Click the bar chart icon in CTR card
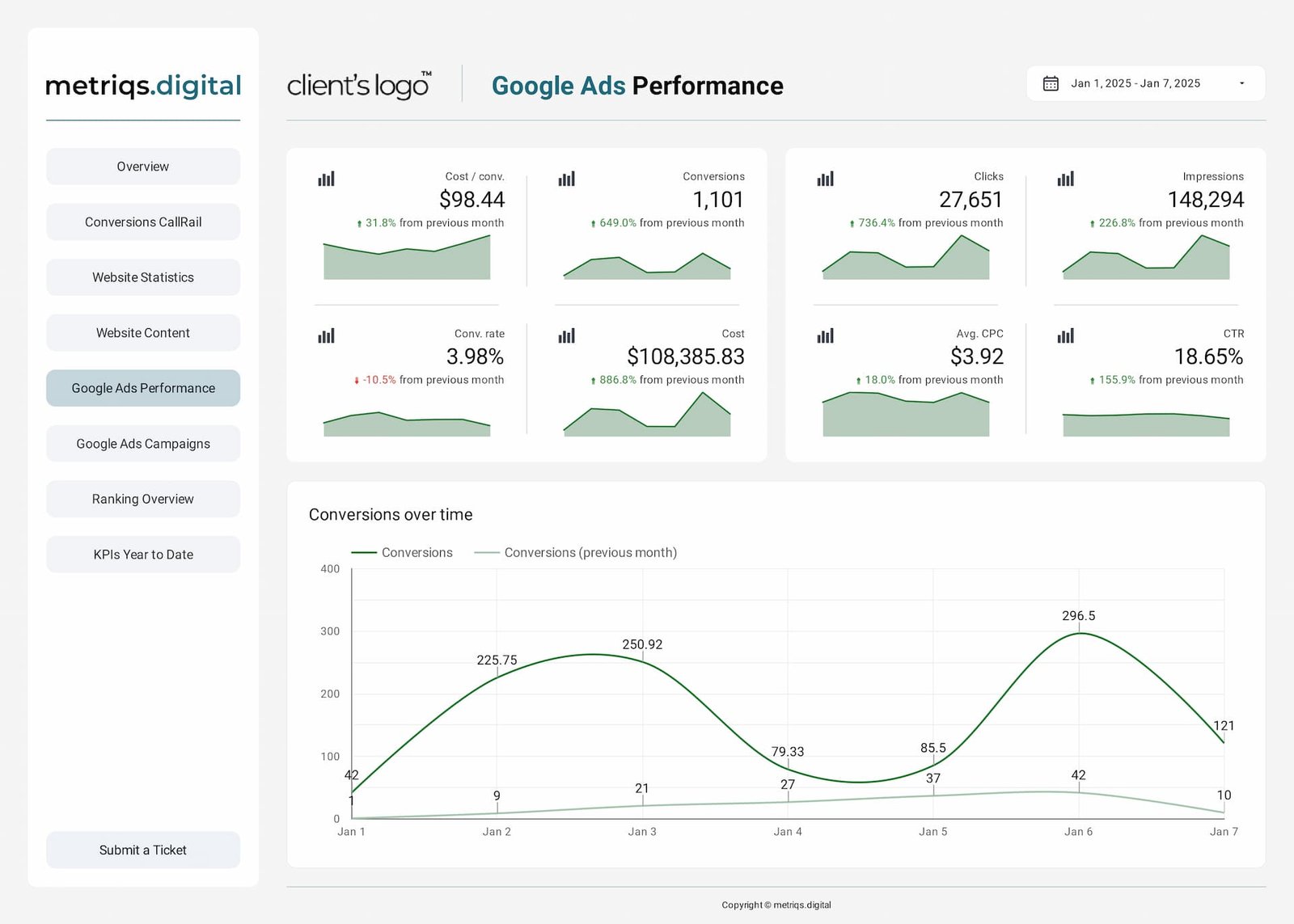1294x924 pixels. tap(1065, 335)
